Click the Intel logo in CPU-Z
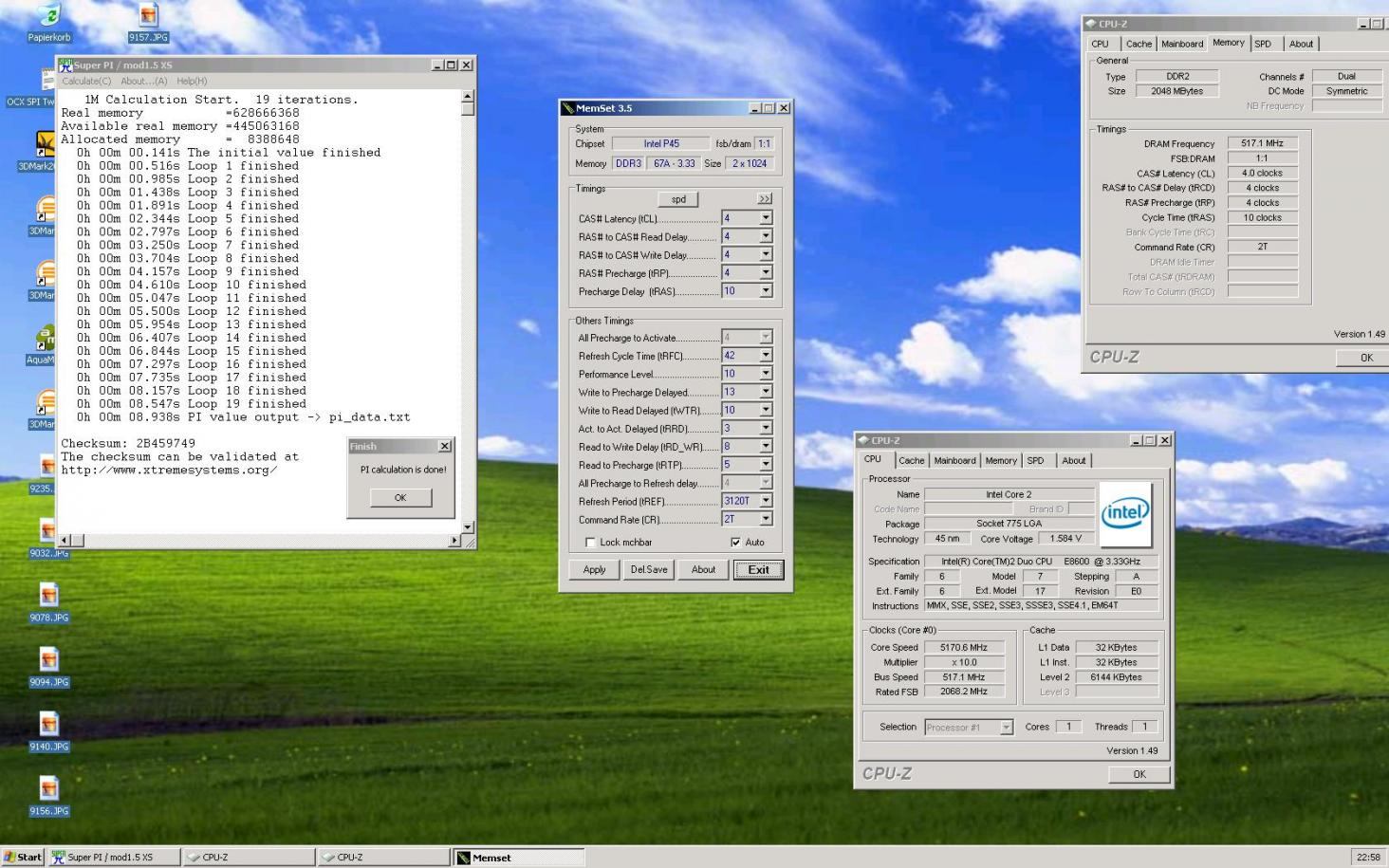 point(1125,514)
